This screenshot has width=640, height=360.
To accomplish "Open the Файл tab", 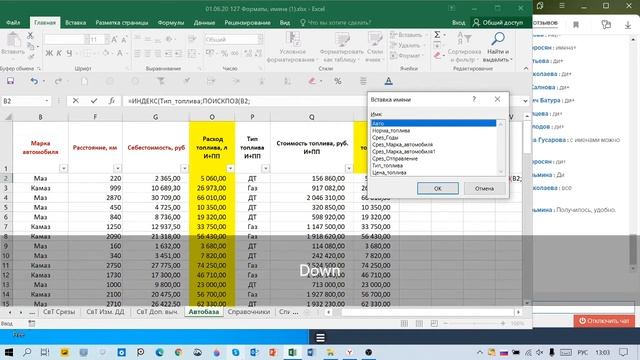I will tap(13, 22).
